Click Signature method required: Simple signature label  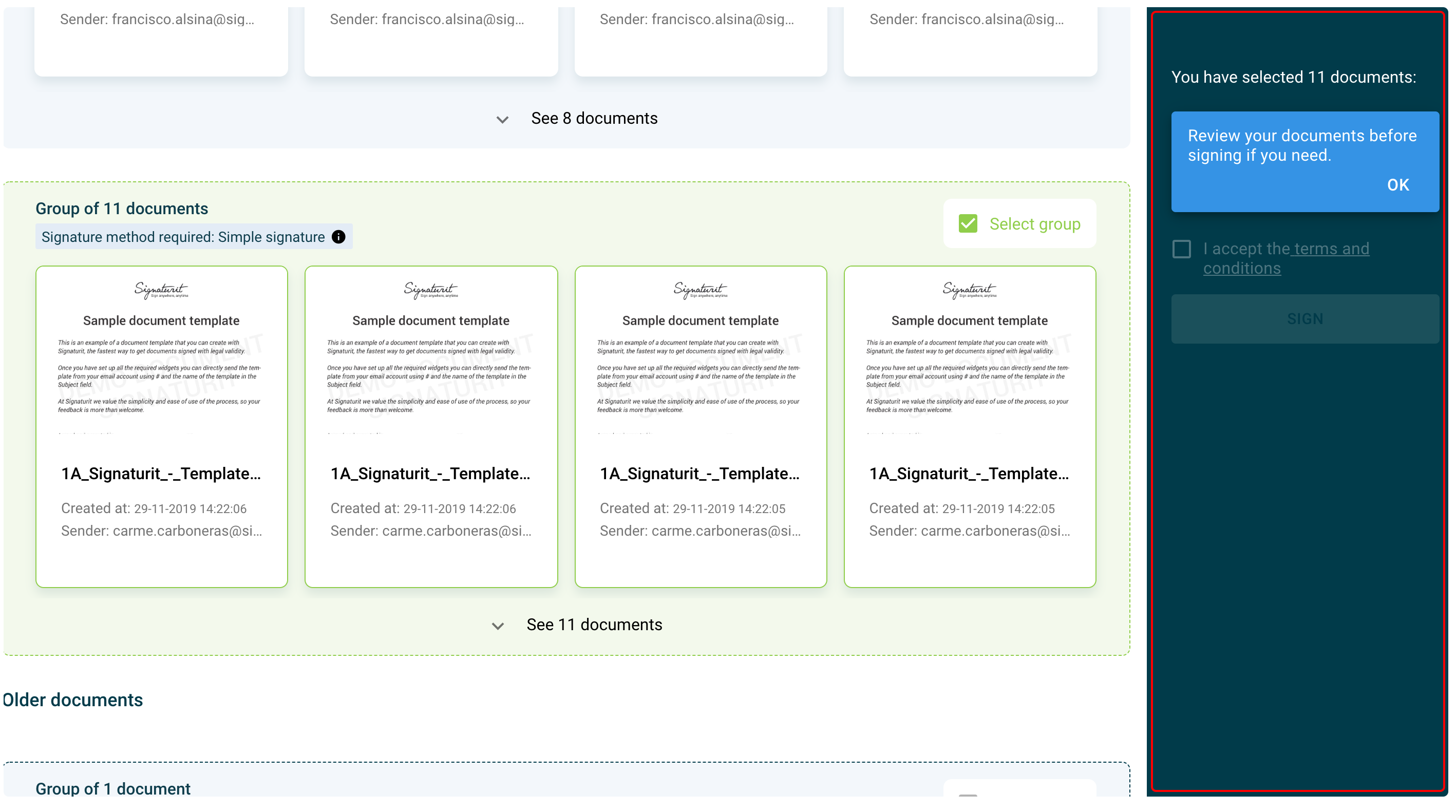(183, 237)
